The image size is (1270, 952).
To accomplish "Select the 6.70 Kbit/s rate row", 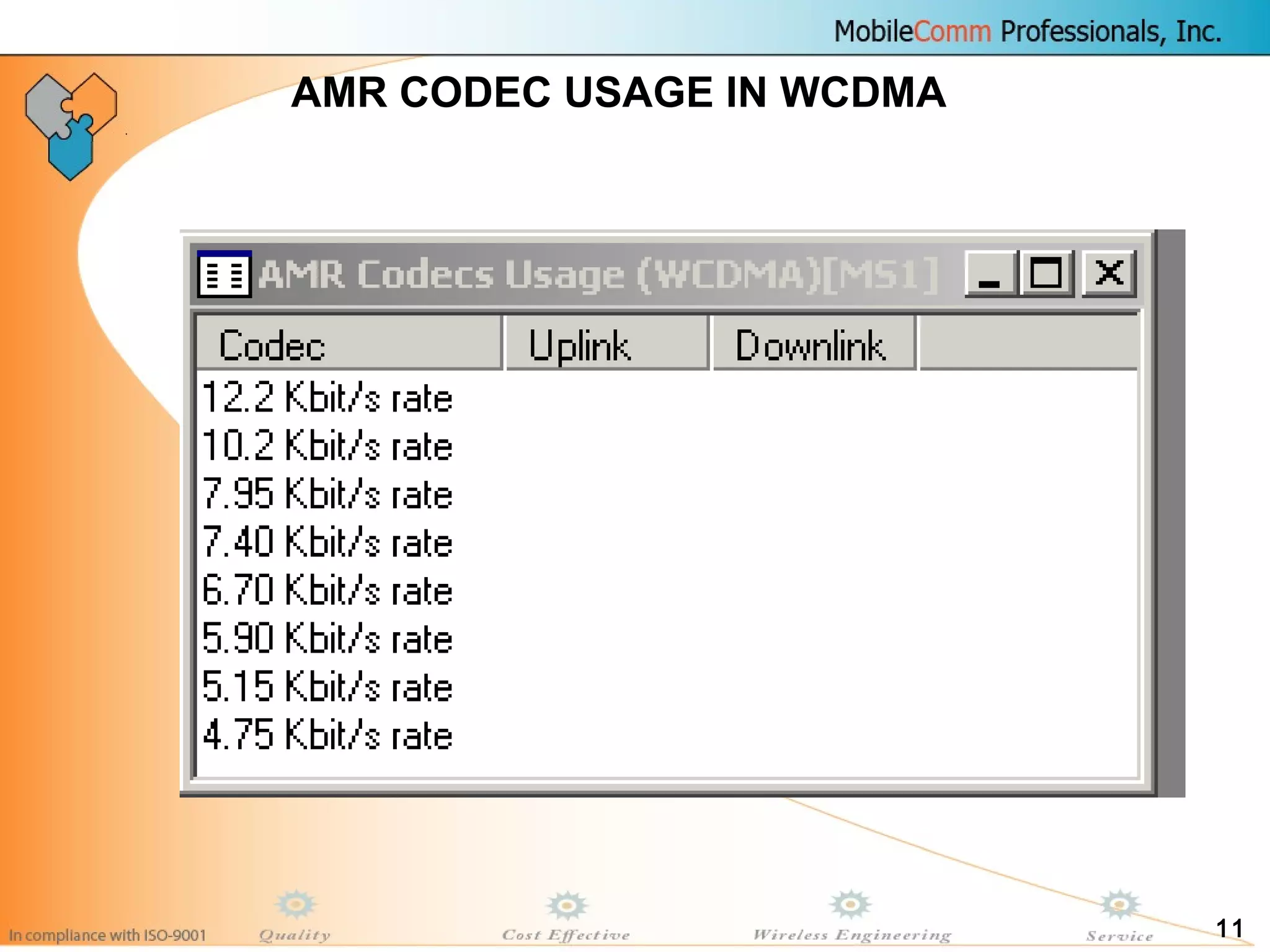I will 667,590.
